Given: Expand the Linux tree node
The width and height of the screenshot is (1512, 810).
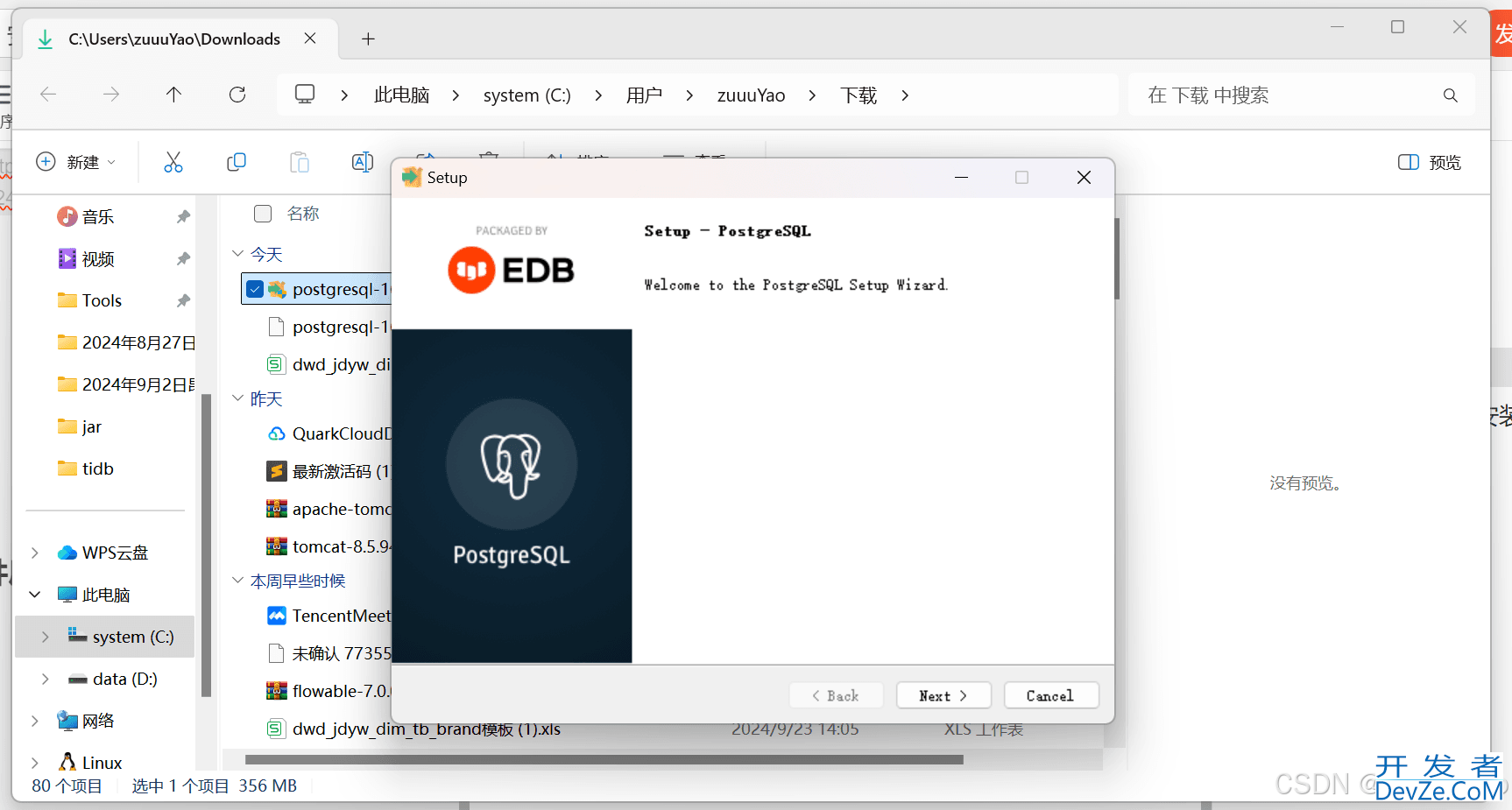Looking at the screenshot, I should tap(35, 763).
